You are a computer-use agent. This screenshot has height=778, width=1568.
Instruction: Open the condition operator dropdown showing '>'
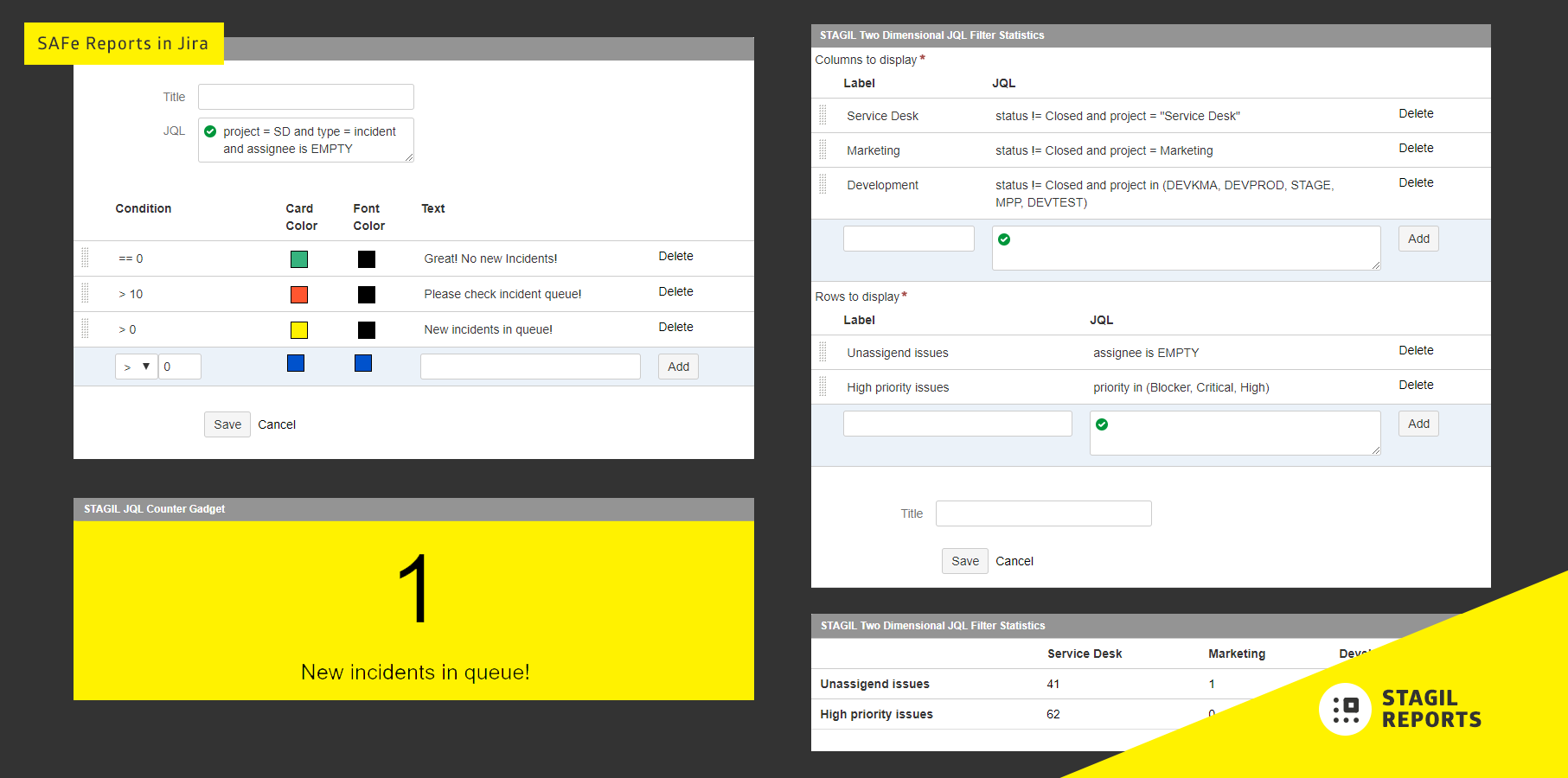137,367
